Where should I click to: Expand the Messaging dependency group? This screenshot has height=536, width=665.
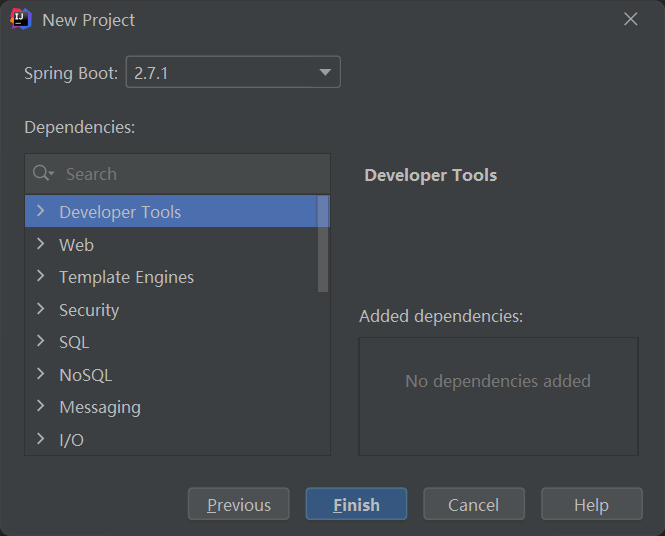(x=40, y=406)
